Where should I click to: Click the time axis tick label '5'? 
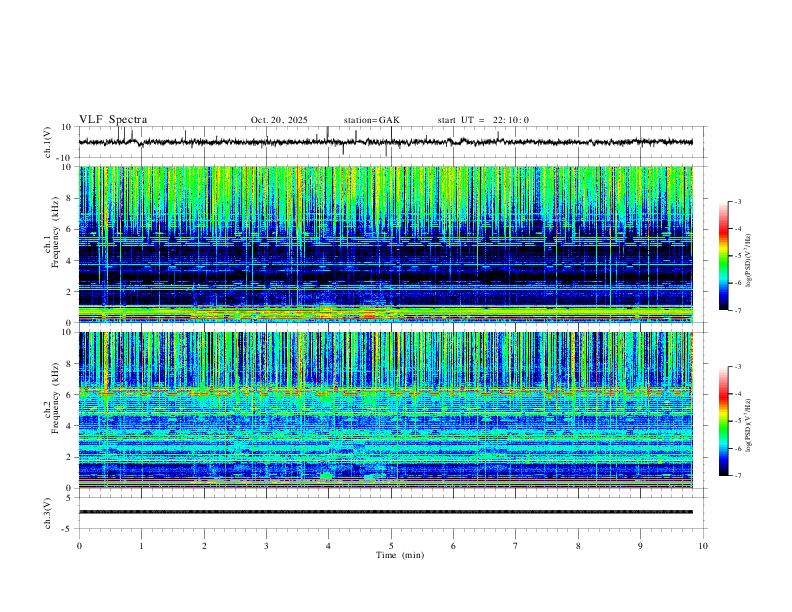(391, 546)
